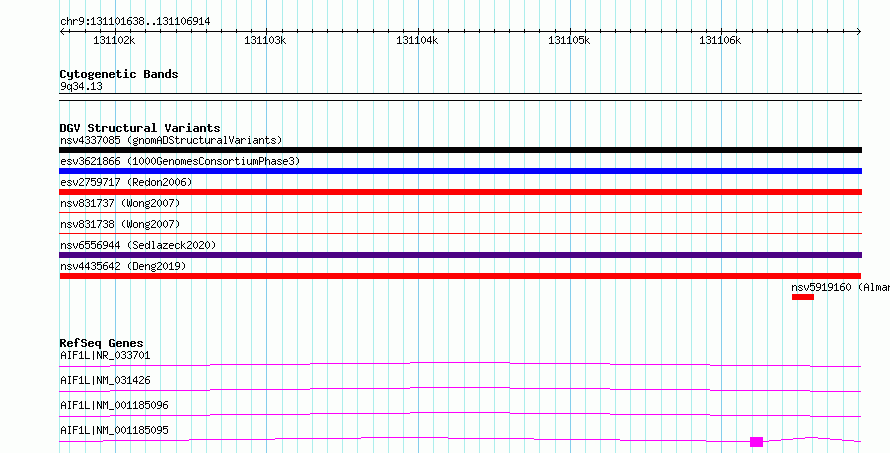The image size is (890, 453).
Task: Click the 131104k ruler label
Action: (417, 41)
